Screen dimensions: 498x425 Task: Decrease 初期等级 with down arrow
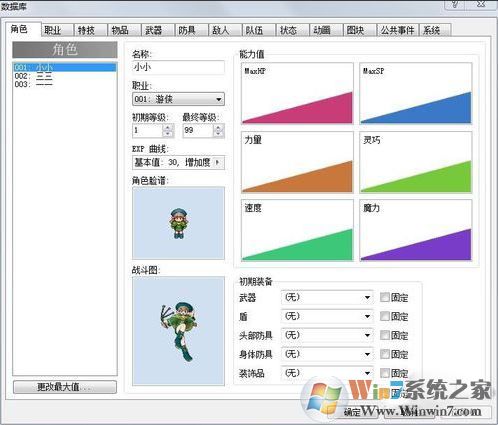tap(168, 134)
